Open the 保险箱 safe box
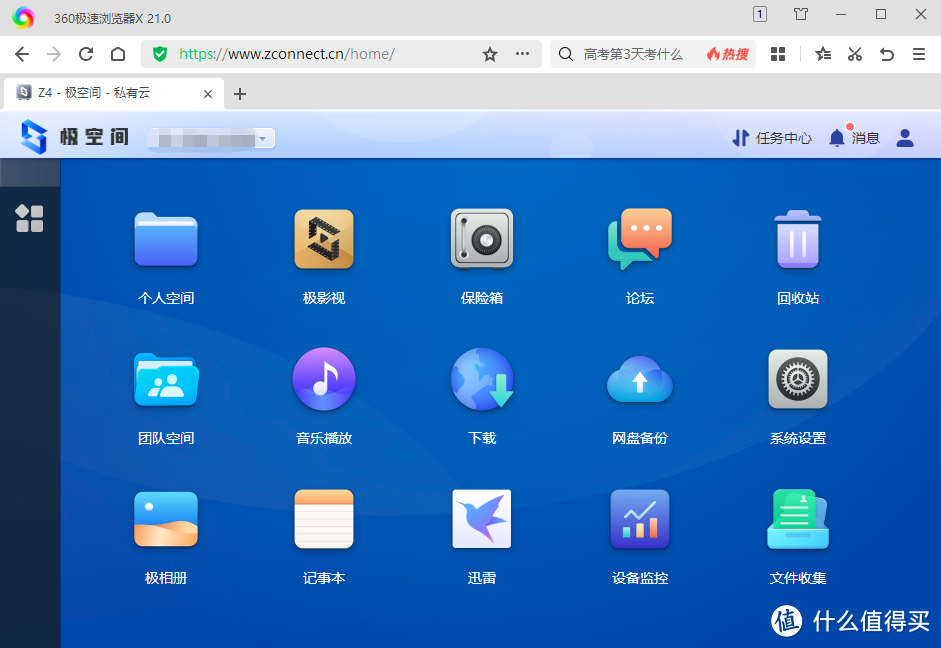This screenshot has height=648, width=941. pyautogui.click(x=482, y=240)
